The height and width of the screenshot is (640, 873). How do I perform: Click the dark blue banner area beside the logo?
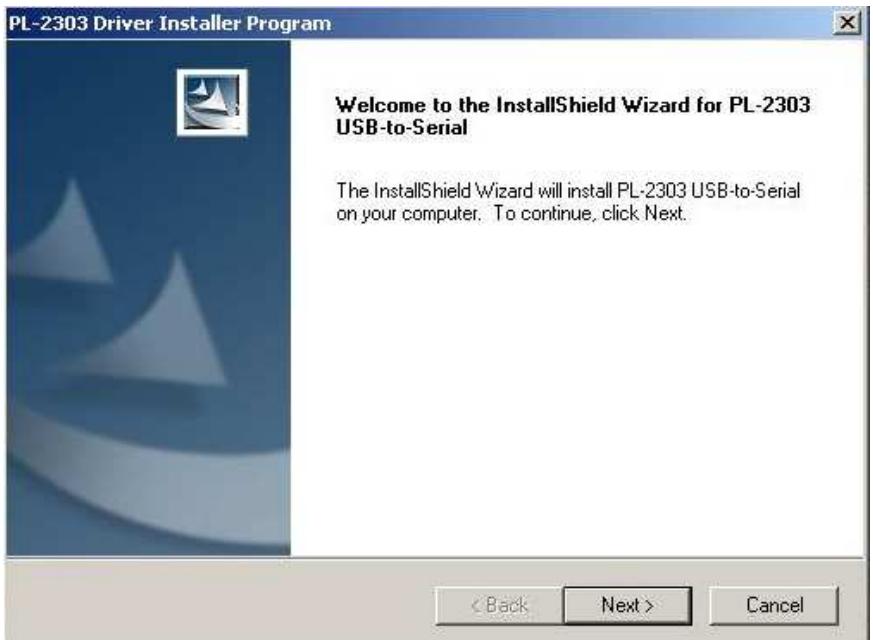tap(89, 100)
